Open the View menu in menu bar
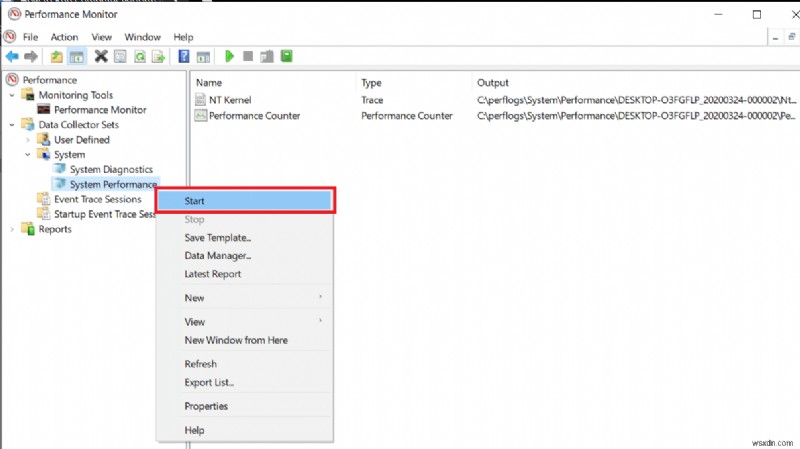The image size is (800, 449). click(x=102, y=37)
